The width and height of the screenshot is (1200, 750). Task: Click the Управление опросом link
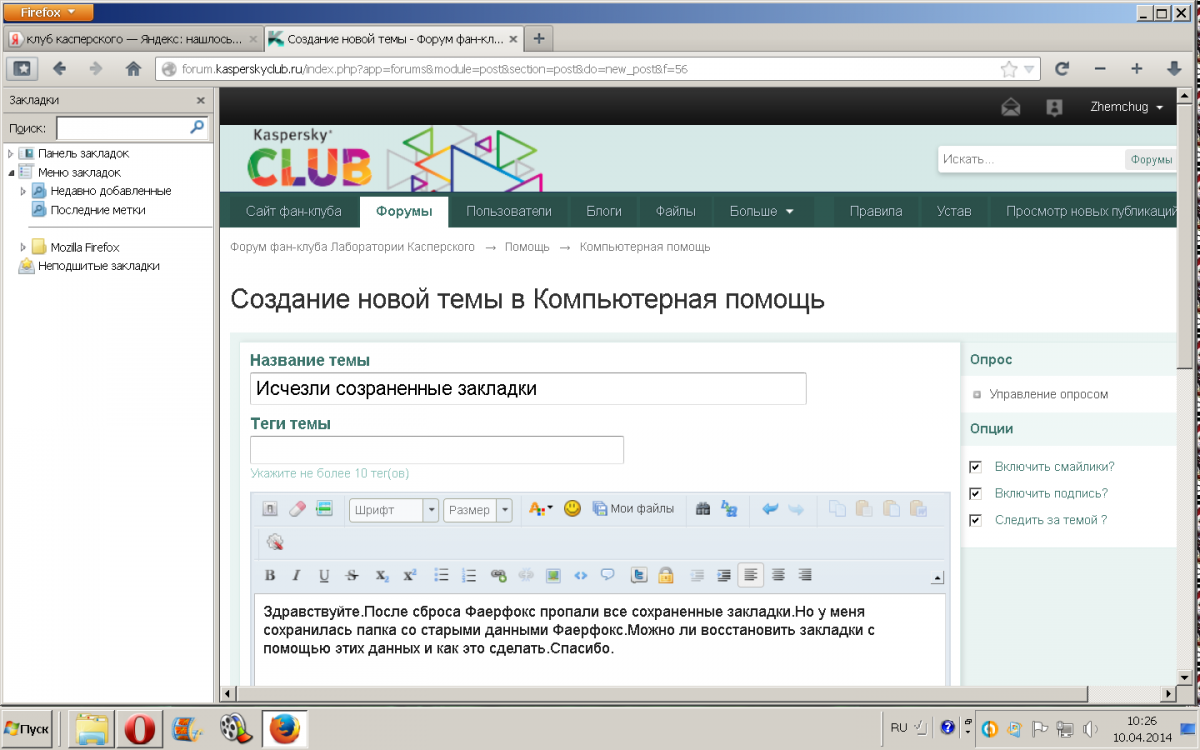click(x=1048, y=394)
